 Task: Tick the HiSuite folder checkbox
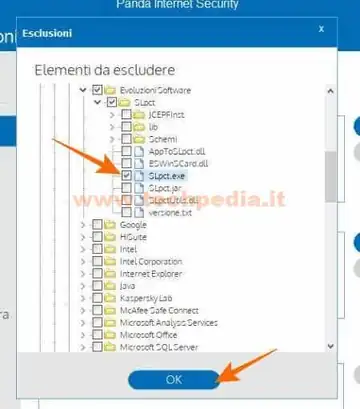click(x=97, y=237)
